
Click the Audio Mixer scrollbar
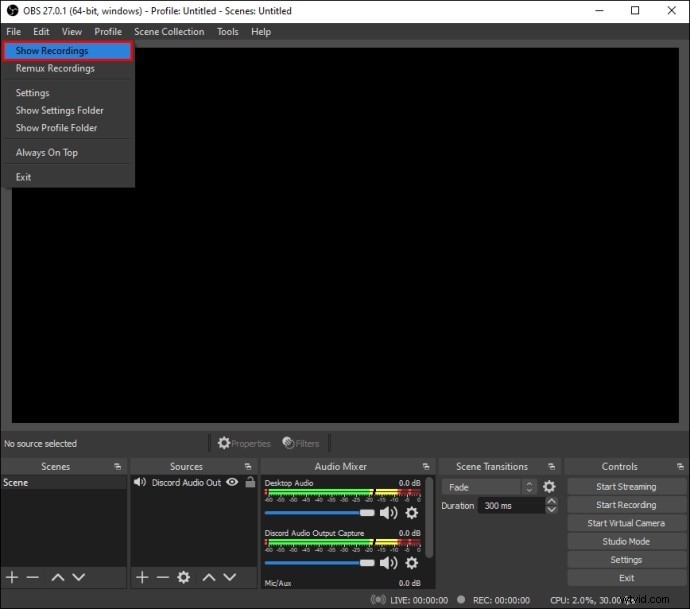click(429, 517)
